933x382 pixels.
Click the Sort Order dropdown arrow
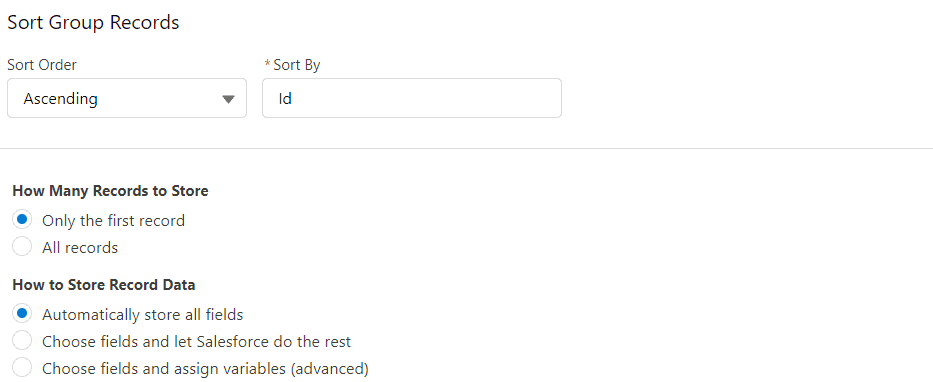point(228,99)
